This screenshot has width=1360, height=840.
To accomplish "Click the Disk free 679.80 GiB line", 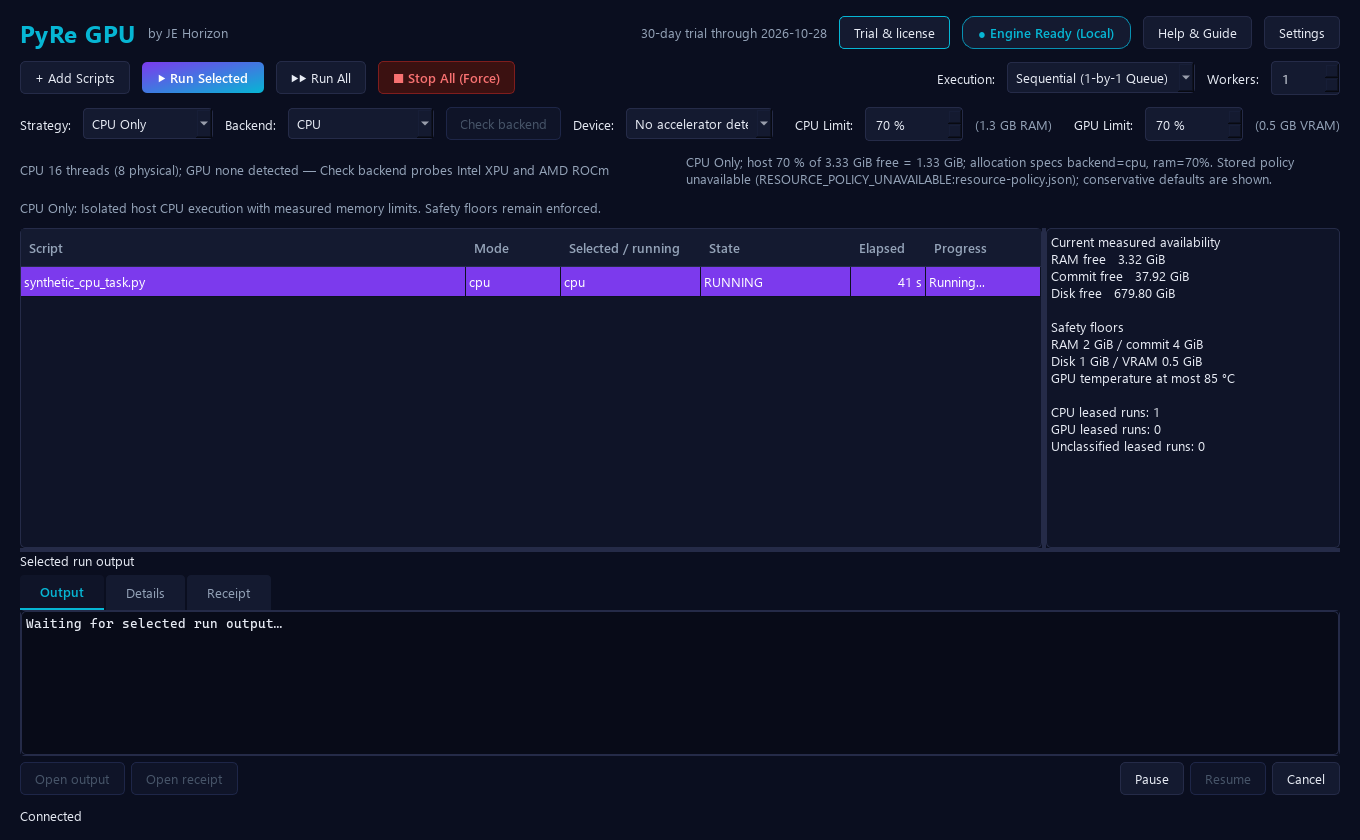I will 1113,294.
